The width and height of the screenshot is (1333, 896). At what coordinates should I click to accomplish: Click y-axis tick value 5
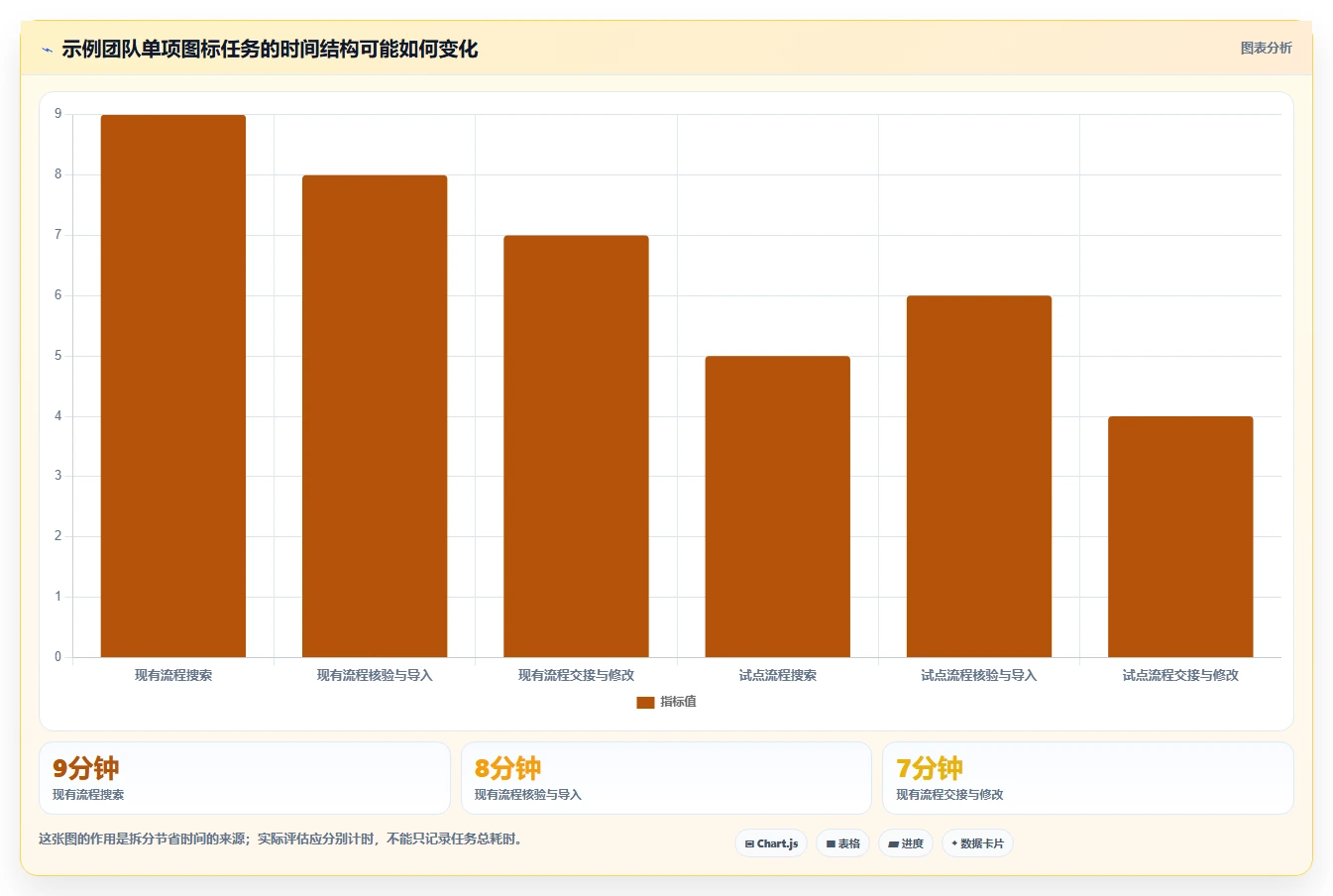pyautogui.click(x=57, y=356)
